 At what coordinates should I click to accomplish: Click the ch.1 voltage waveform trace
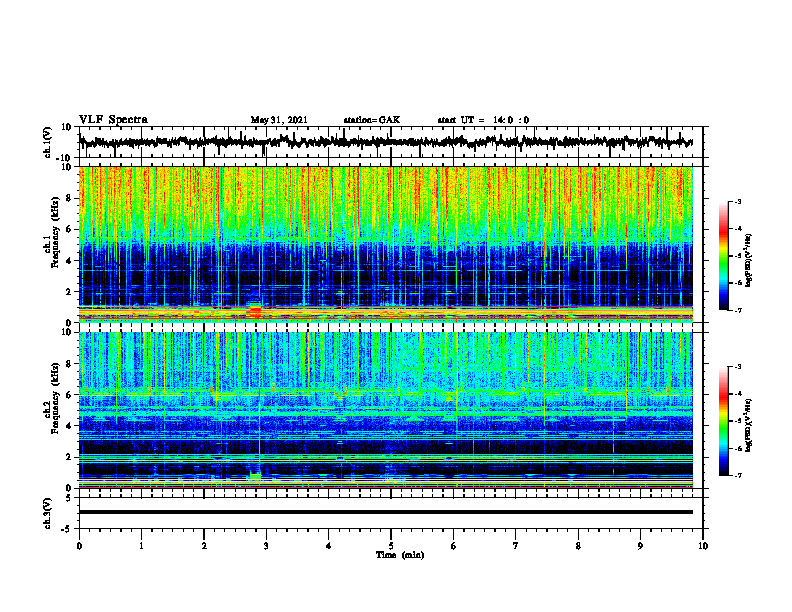click(x=385, y=142)
